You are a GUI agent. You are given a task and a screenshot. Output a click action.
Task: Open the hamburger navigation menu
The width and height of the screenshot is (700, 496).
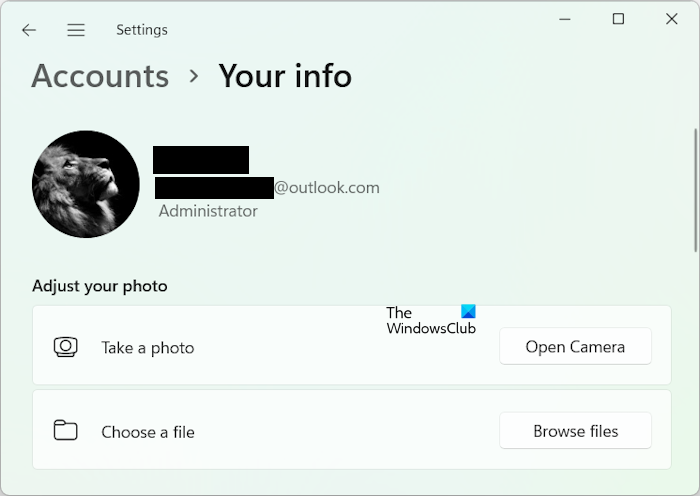[x=76, y=30]
